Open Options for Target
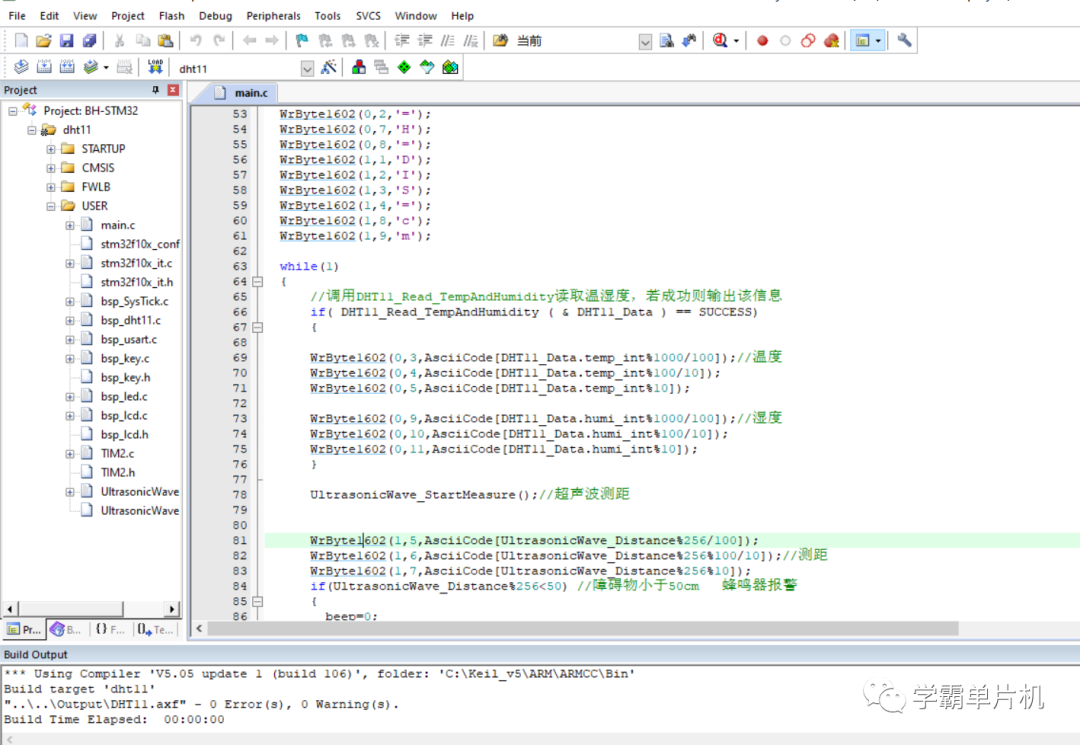1080x745 pixels. [x=329, y=67]
